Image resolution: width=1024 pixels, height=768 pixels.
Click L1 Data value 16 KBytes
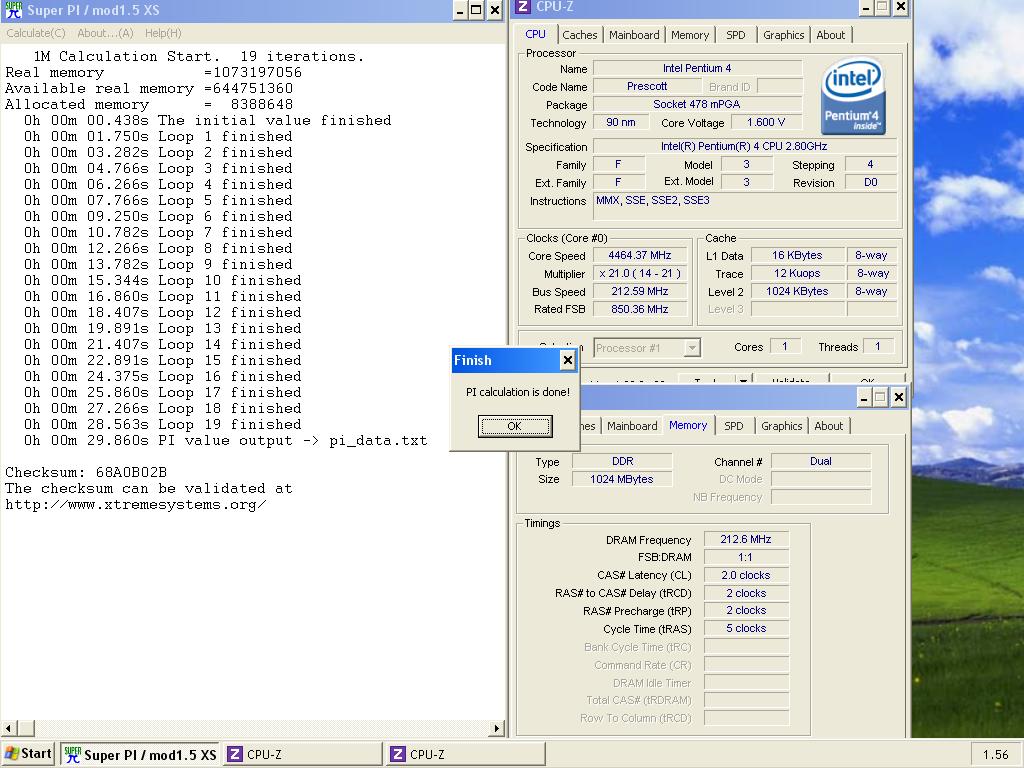coord(797,255)
